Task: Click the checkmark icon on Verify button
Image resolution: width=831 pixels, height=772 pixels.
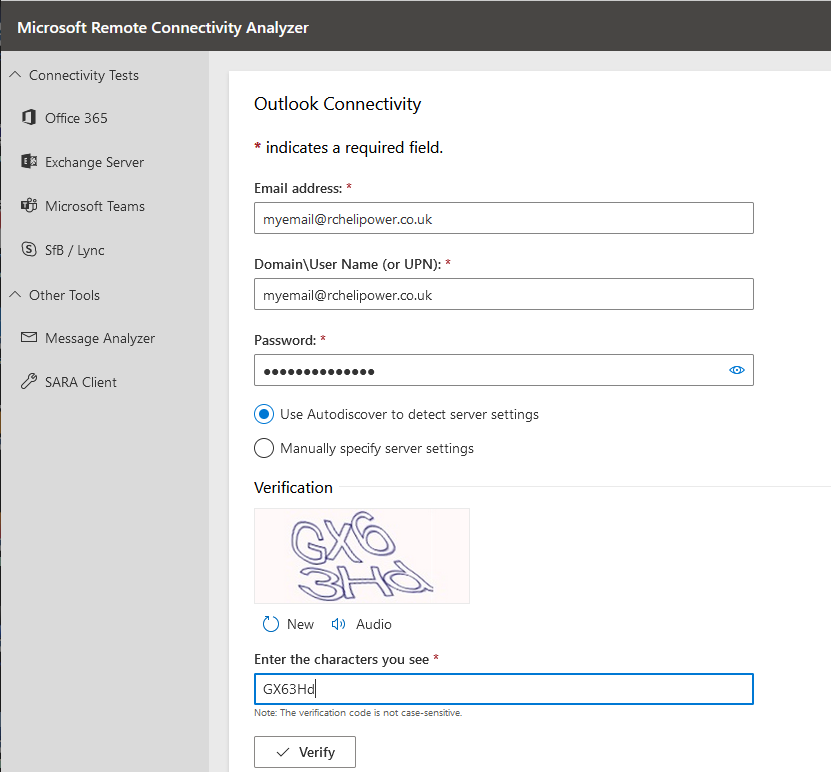Action: 283,752
